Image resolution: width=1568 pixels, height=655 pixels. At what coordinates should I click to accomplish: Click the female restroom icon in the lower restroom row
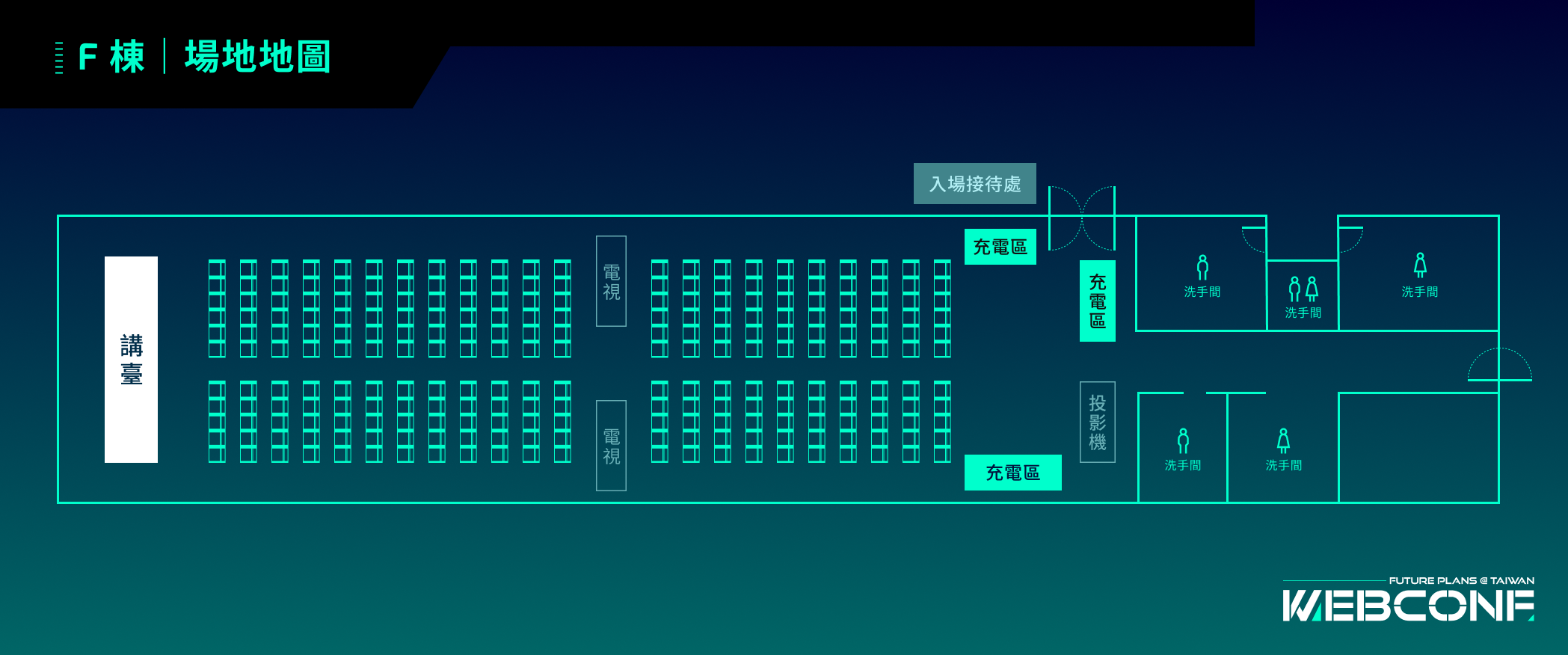point(1283,440)
